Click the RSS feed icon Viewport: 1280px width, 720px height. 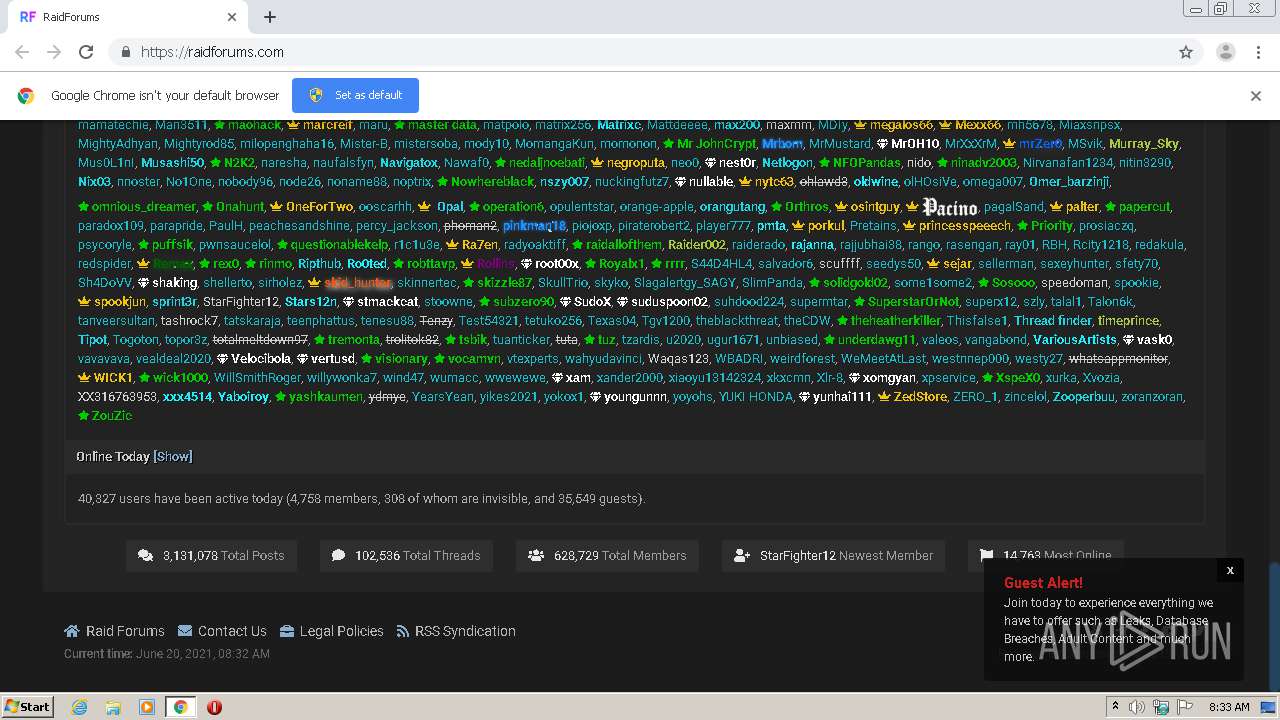click(x=403, y=631)
